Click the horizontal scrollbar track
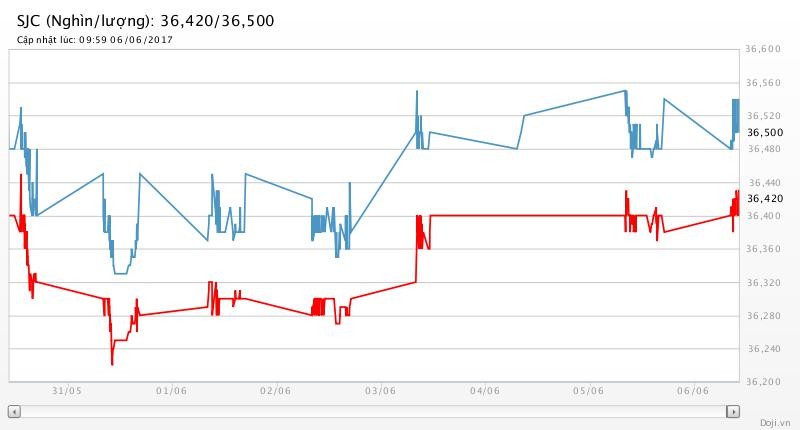 (x=373, y=411)
